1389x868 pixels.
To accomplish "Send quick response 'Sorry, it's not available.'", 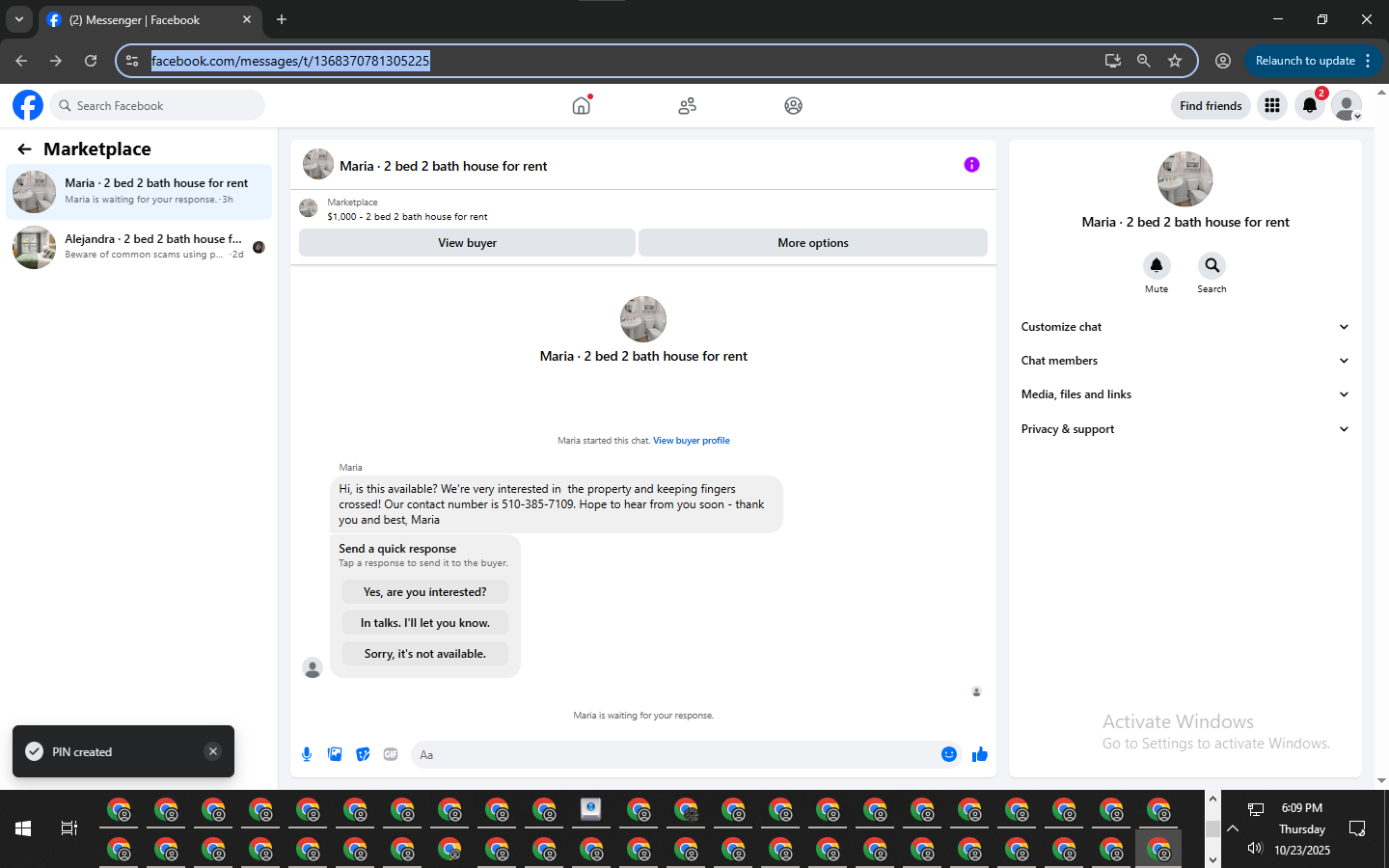I will pos(425,654).
